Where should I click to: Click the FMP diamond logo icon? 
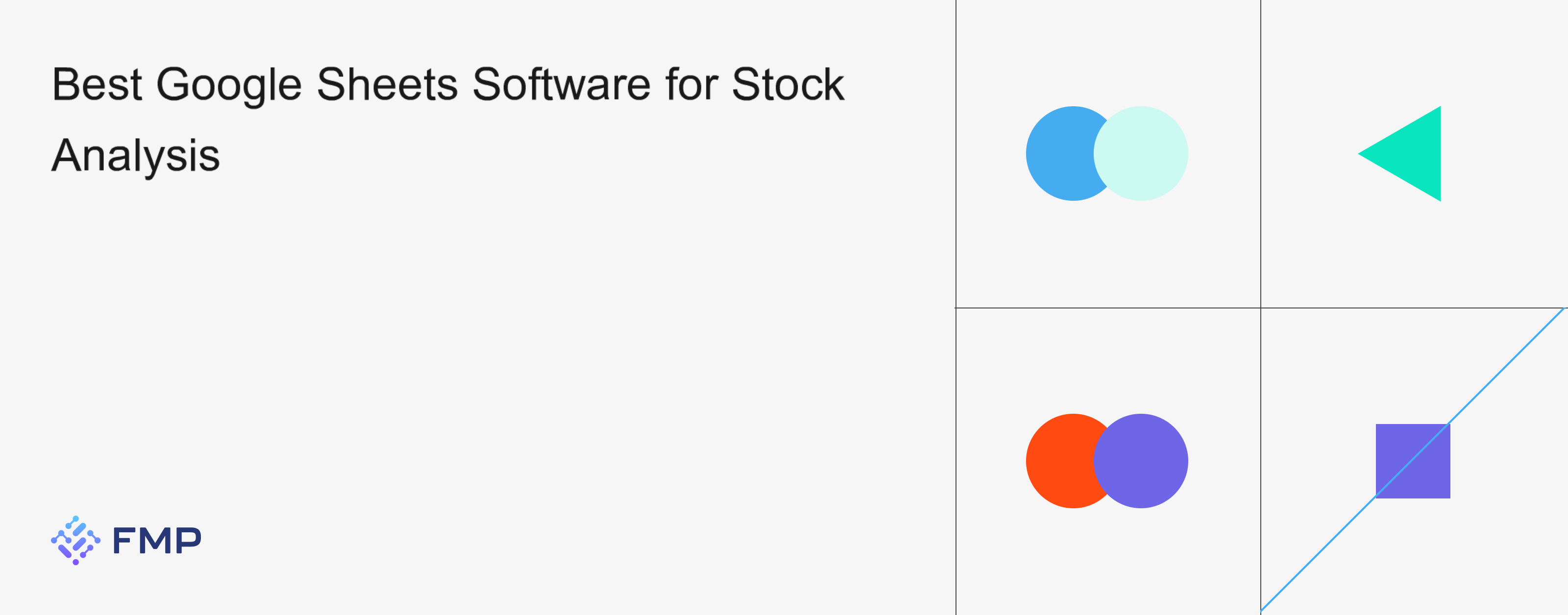[x=75, y=540]
